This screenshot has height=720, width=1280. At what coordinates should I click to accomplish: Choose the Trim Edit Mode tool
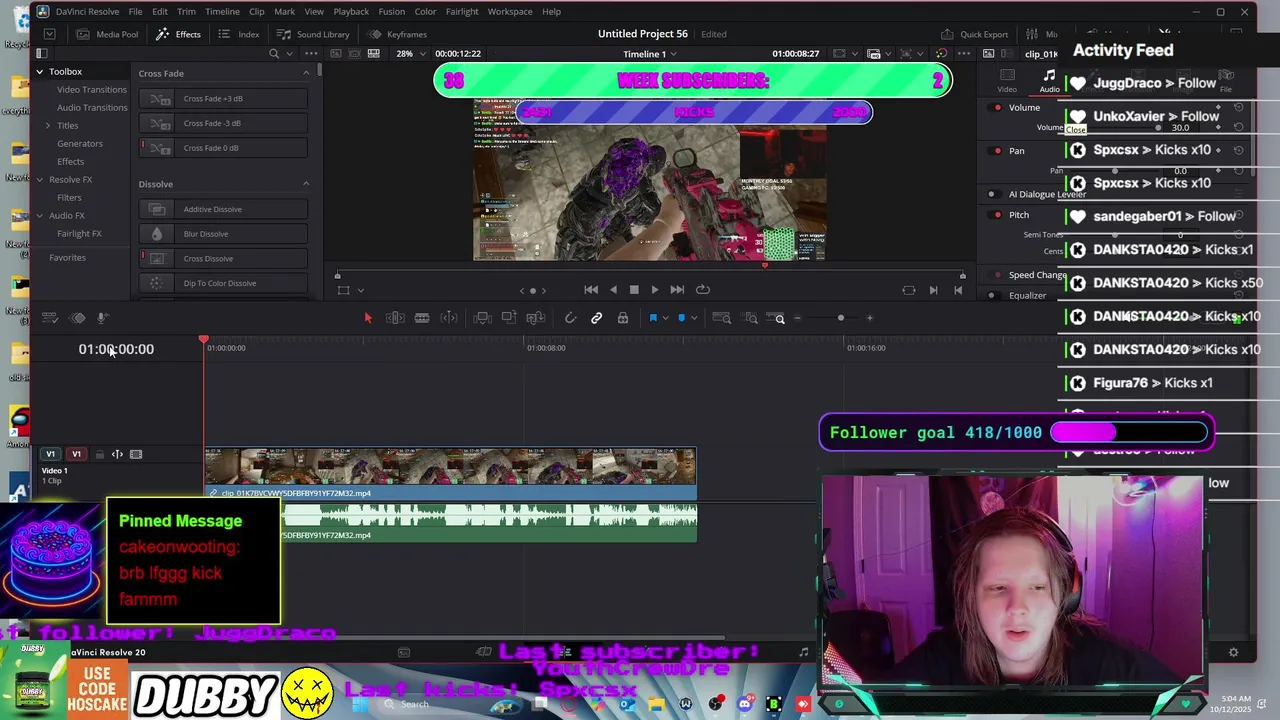395,318
